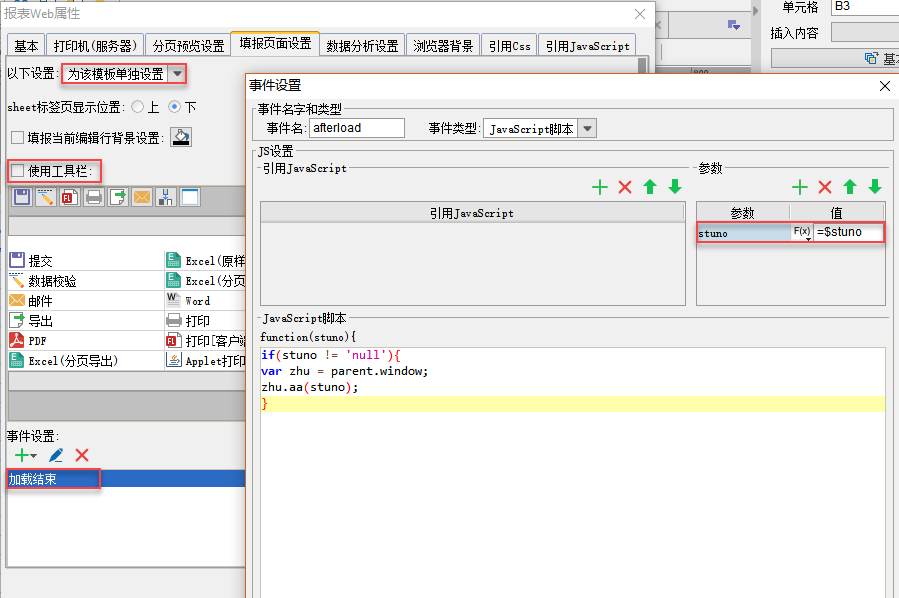This screenshot has height=598, width=899.
Task: Click the envelope mail icon in toolbar preview
Action: [142, 197]
